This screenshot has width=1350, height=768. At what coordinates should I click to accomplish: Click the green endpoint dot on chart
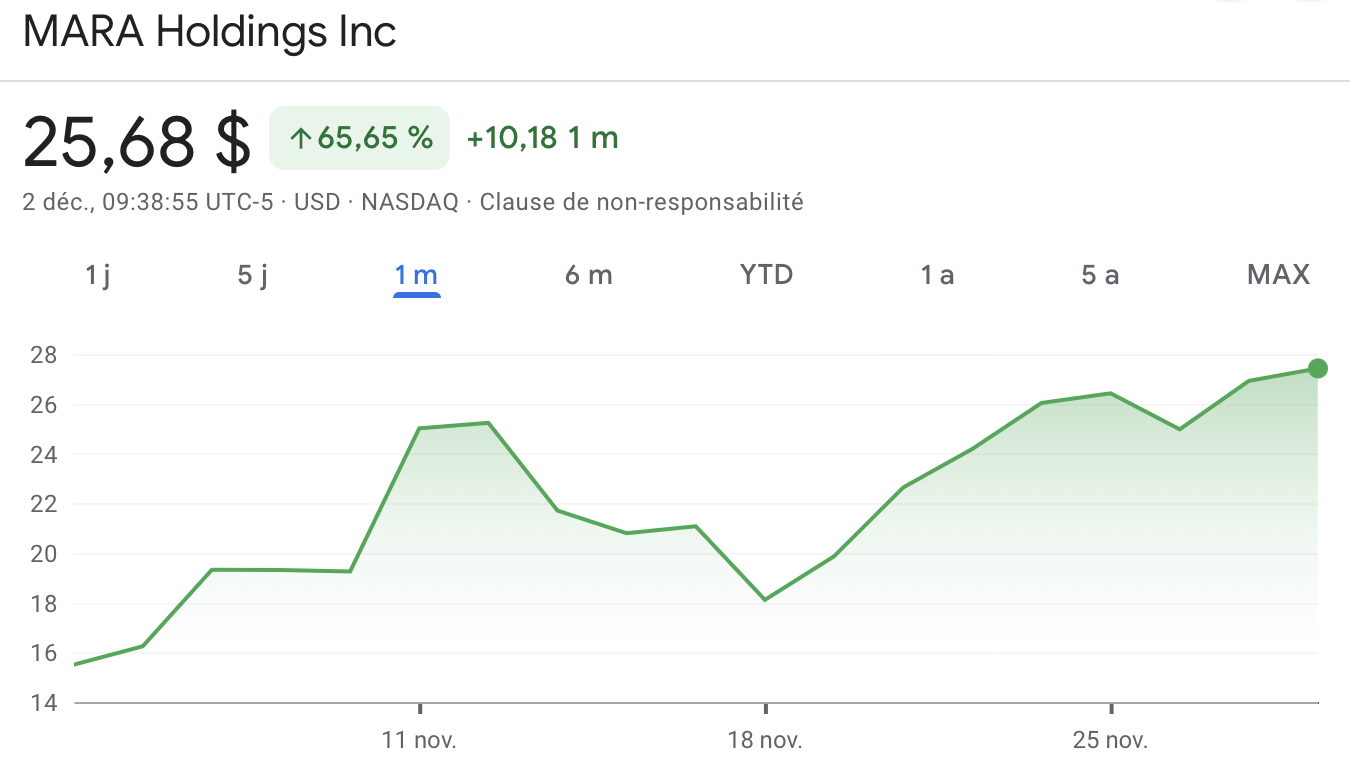[1317, 369]
